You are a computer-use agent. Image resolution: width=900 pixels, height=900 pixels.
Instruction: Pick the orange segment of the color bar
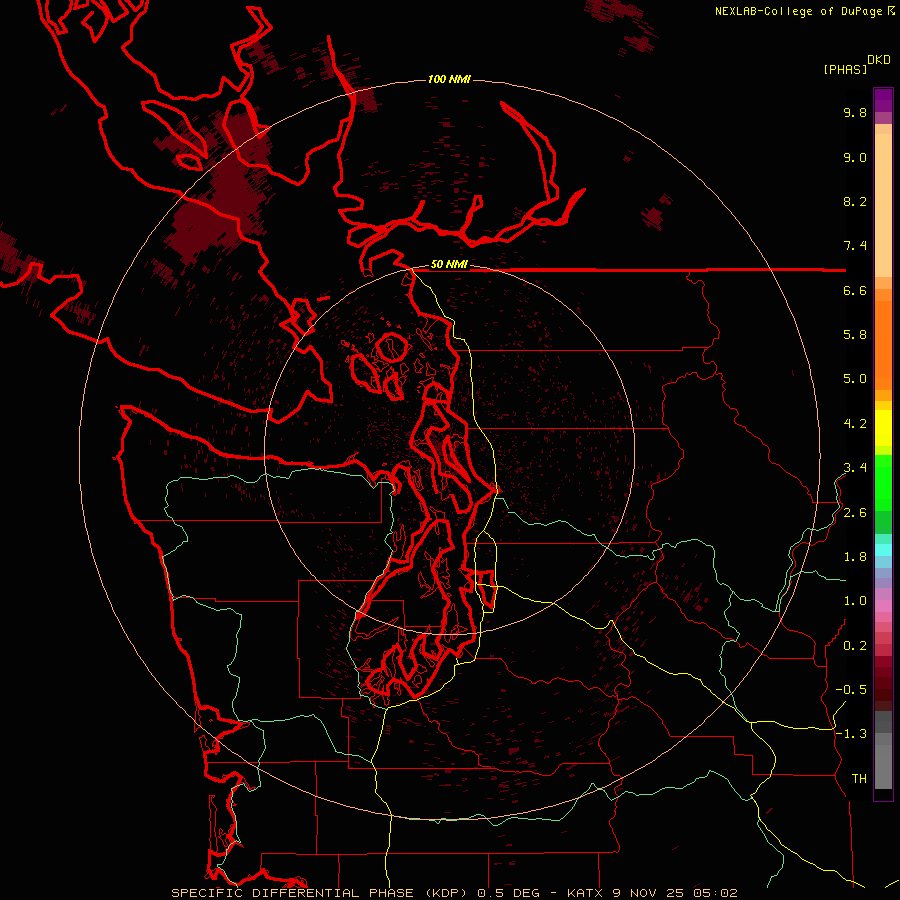[883, 346]
